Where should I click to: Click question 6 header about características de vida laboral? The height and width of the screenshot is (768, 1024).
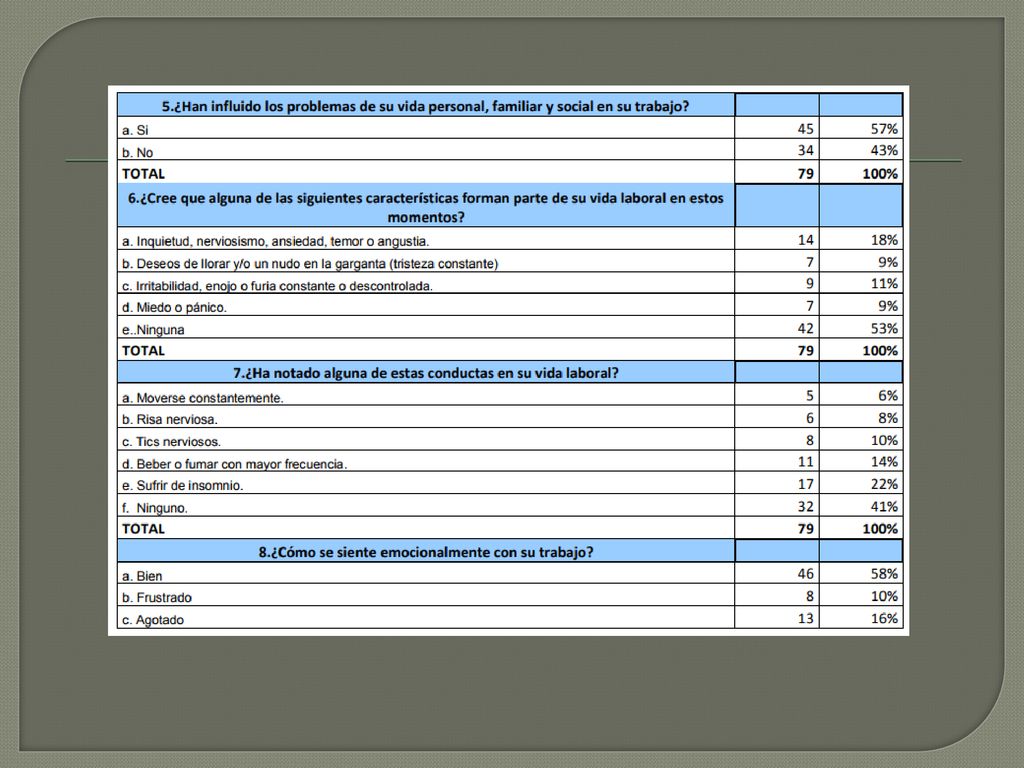[426, 207]
